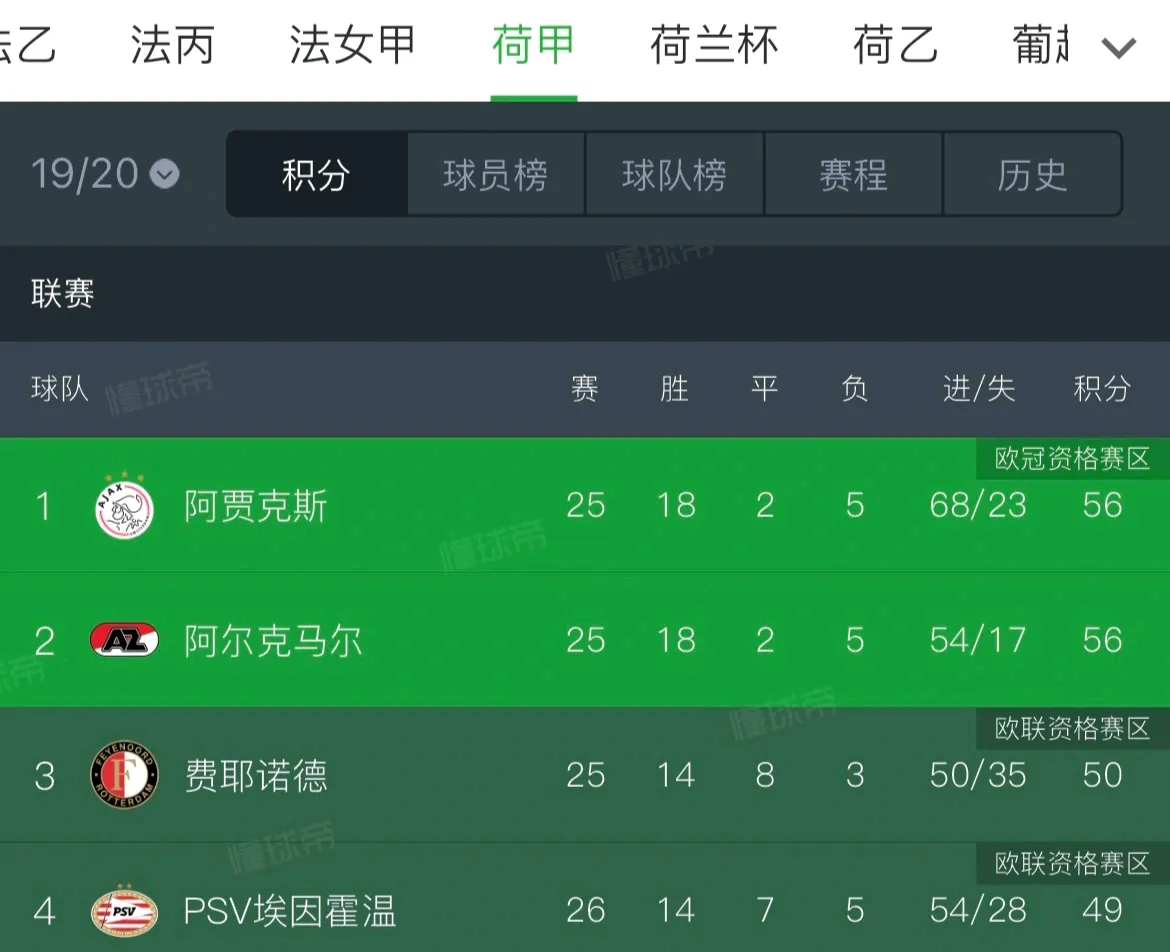1170x952 pixels.
Task: Open the 阿贾克斯 team row
Action: (x=256, y=507)
